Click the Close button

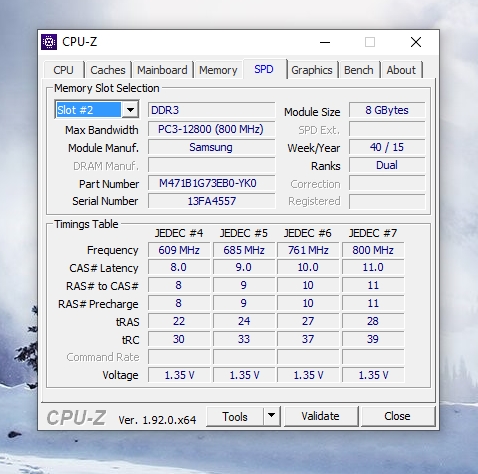(397, 416)
